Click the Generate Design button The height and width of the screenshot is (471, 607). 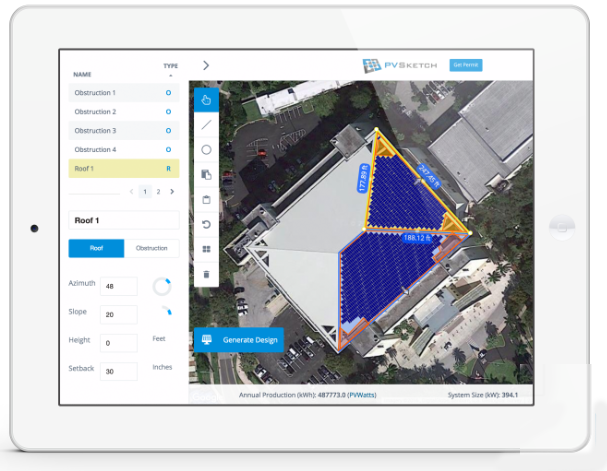[239, 340]
